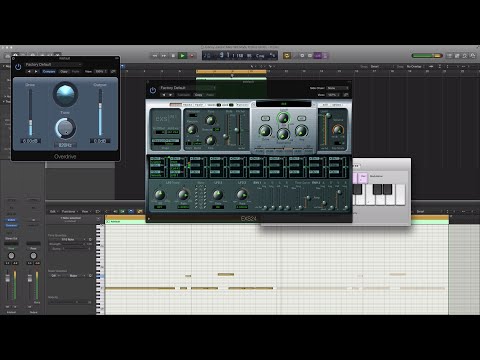Open EXS24 Factory Default preset menu
480x360 pixels.
[187, 88]
